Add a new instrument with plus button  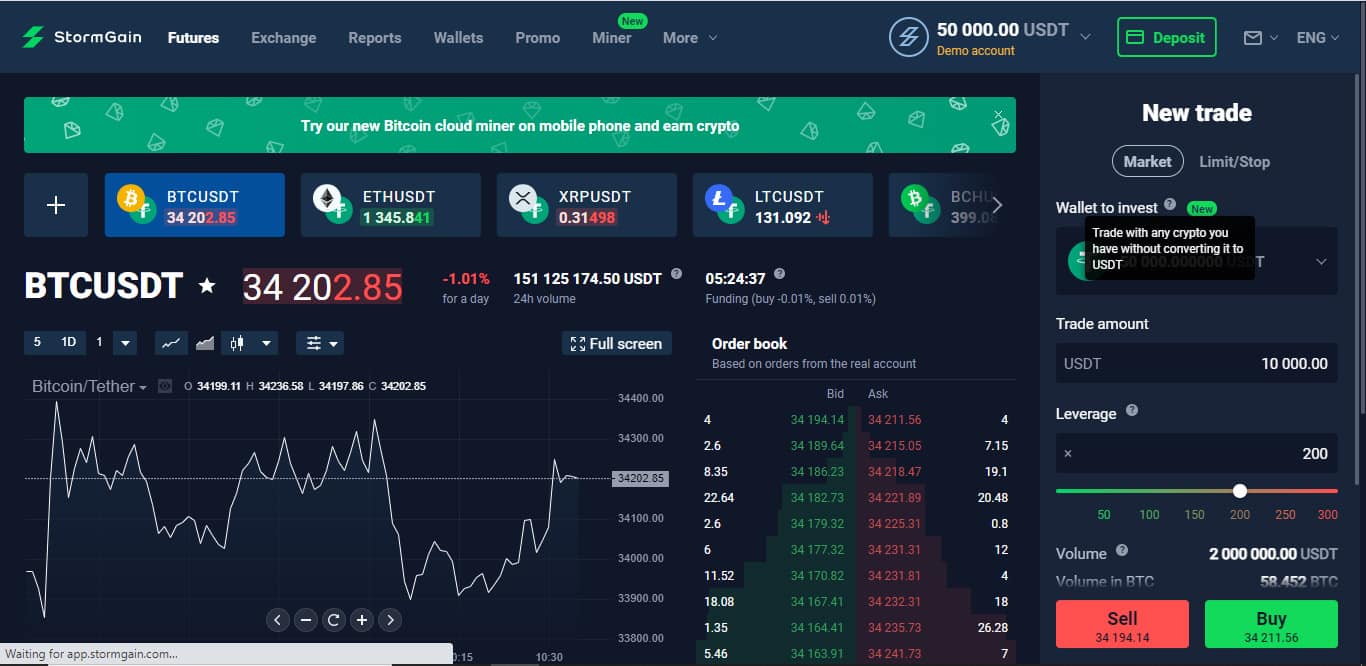coord(56,205)
